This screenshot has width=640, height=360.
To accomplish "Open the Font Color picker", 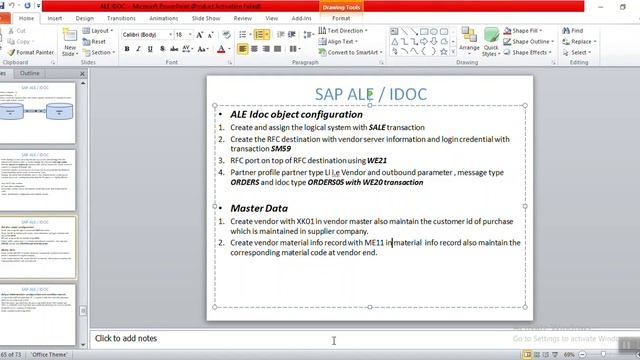I will tap(221, 49).
